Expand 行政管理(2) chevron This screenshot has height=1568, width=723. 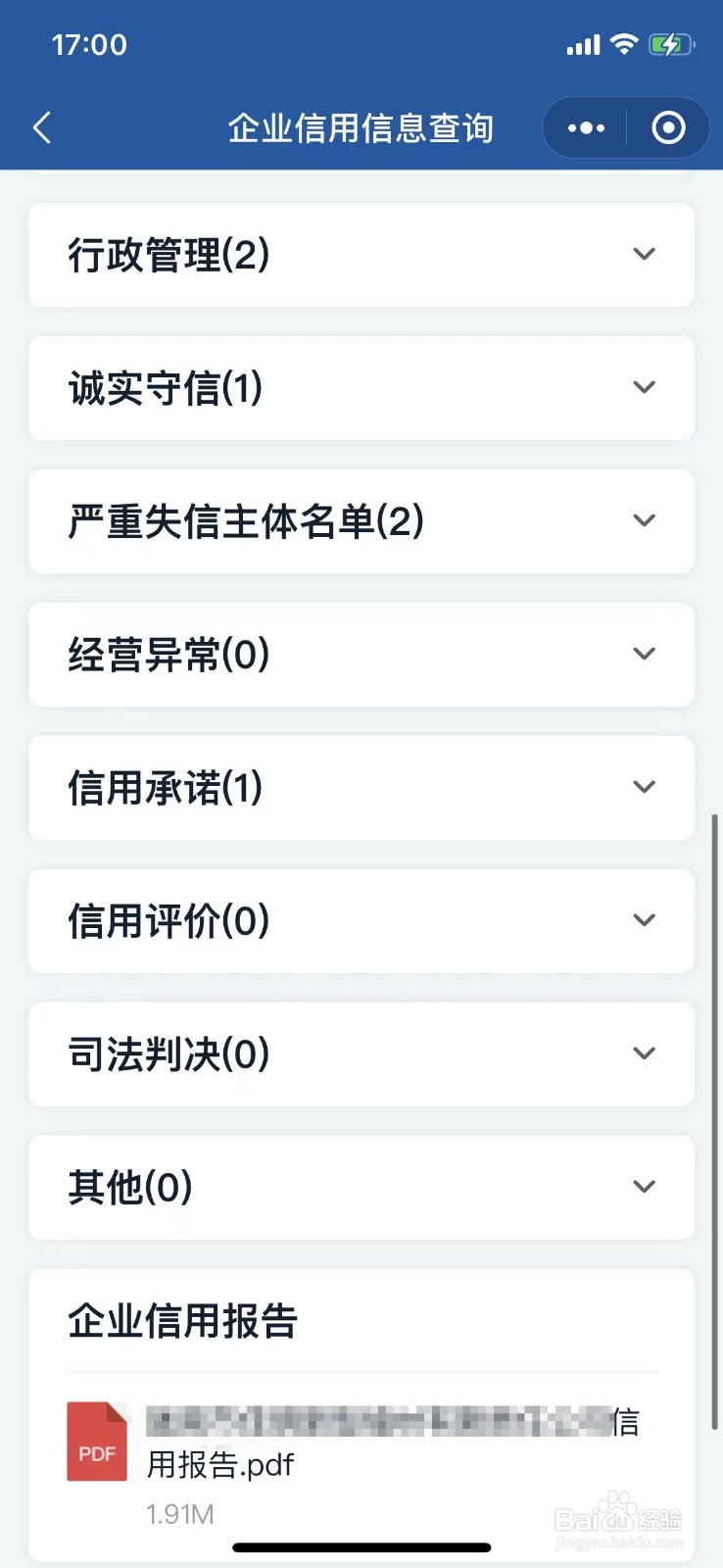coord(644,254)
